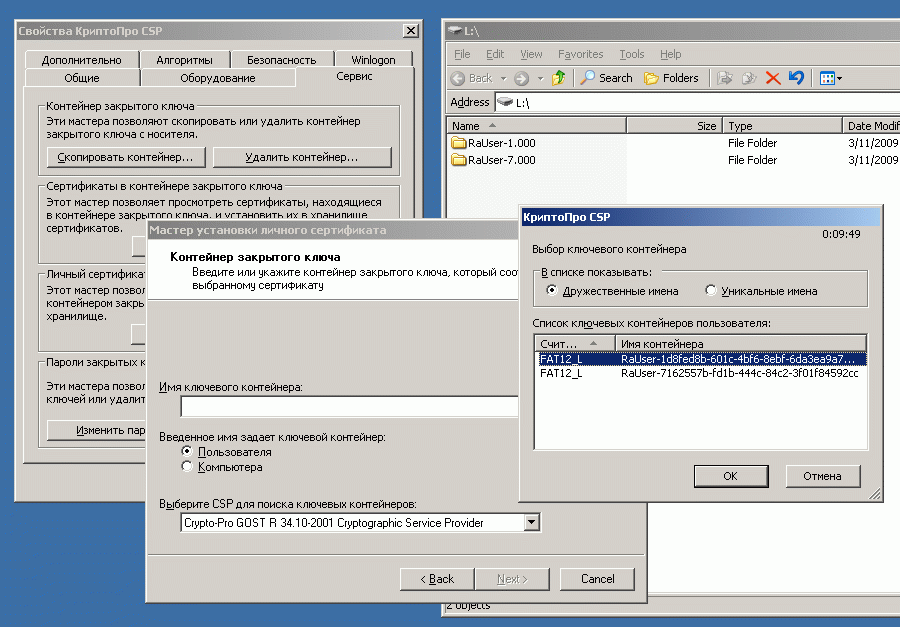Select container RaUser-7162557b row
Viewport: 900px width, 627px height.
[x=700, y=373]
